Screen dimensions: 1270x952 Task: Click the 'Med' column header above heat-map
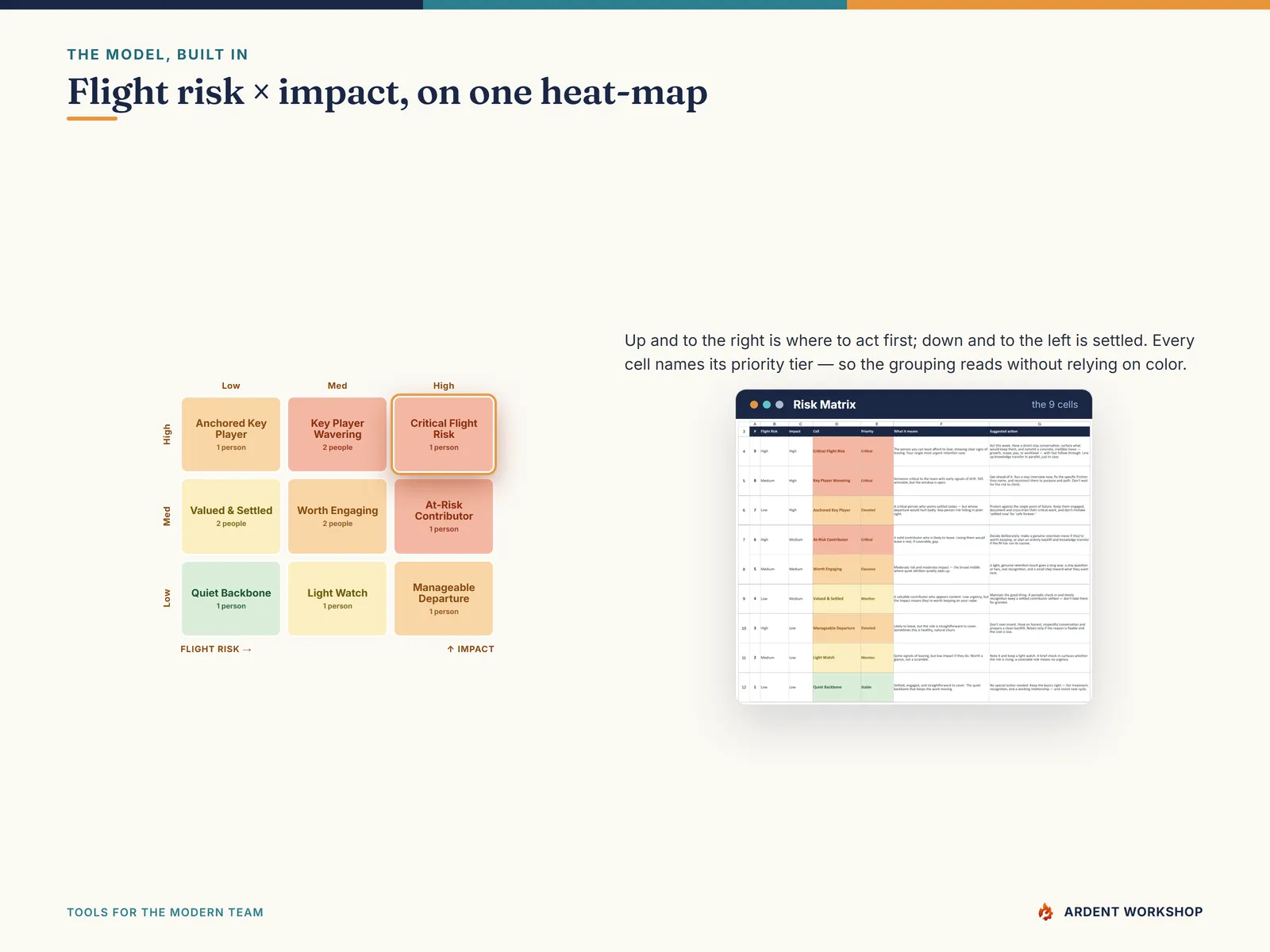(337, 386)
